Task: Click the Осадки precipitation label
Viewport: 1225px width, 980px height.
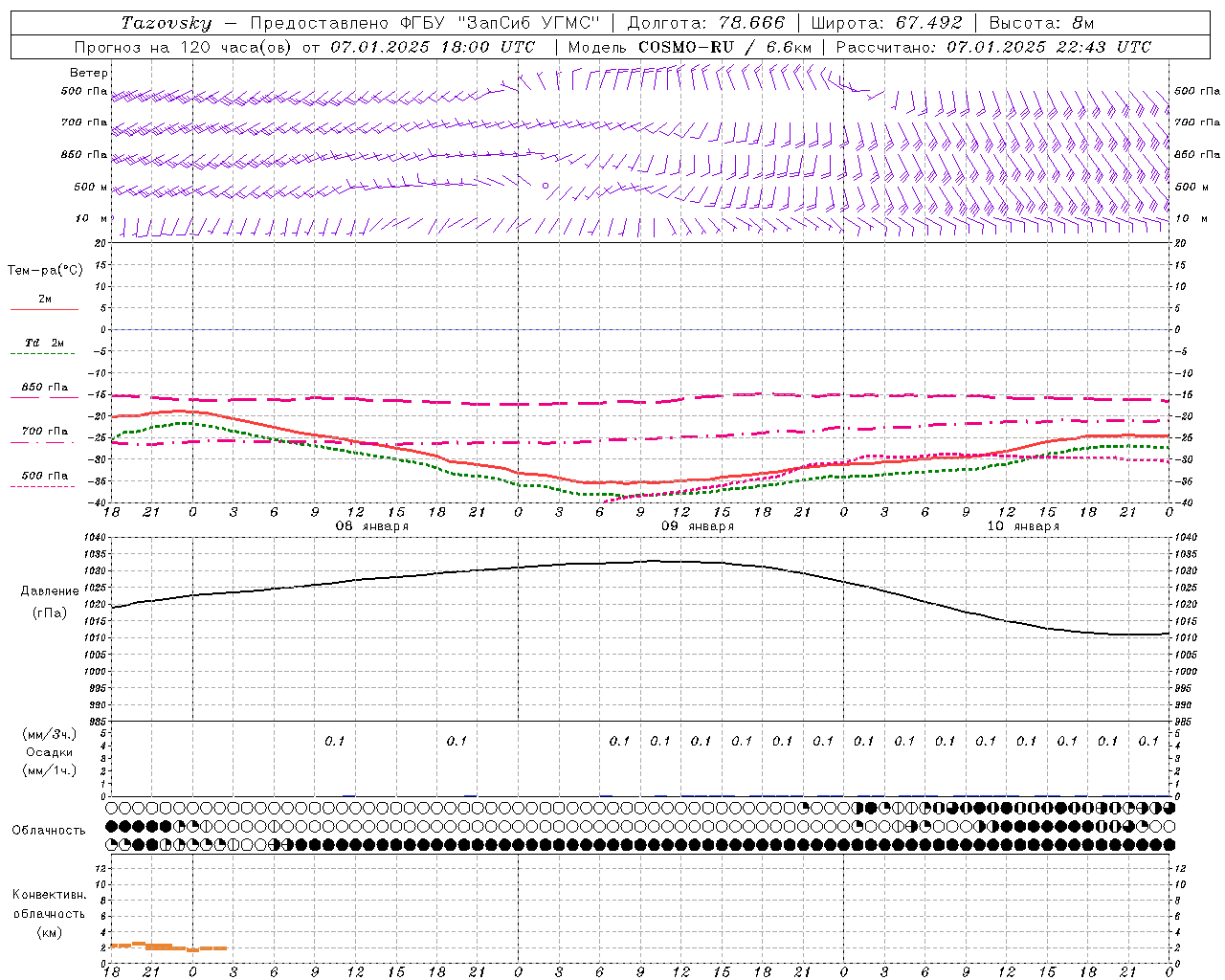Action: pos(50,752)
